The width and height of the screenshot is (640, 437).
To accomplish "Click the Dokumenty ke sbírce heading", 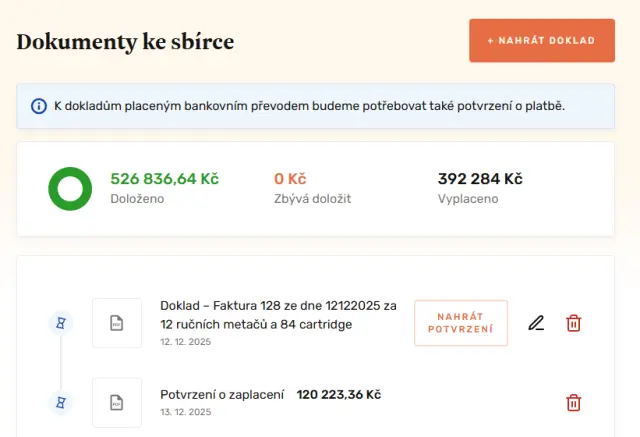I will coord(125,42).
